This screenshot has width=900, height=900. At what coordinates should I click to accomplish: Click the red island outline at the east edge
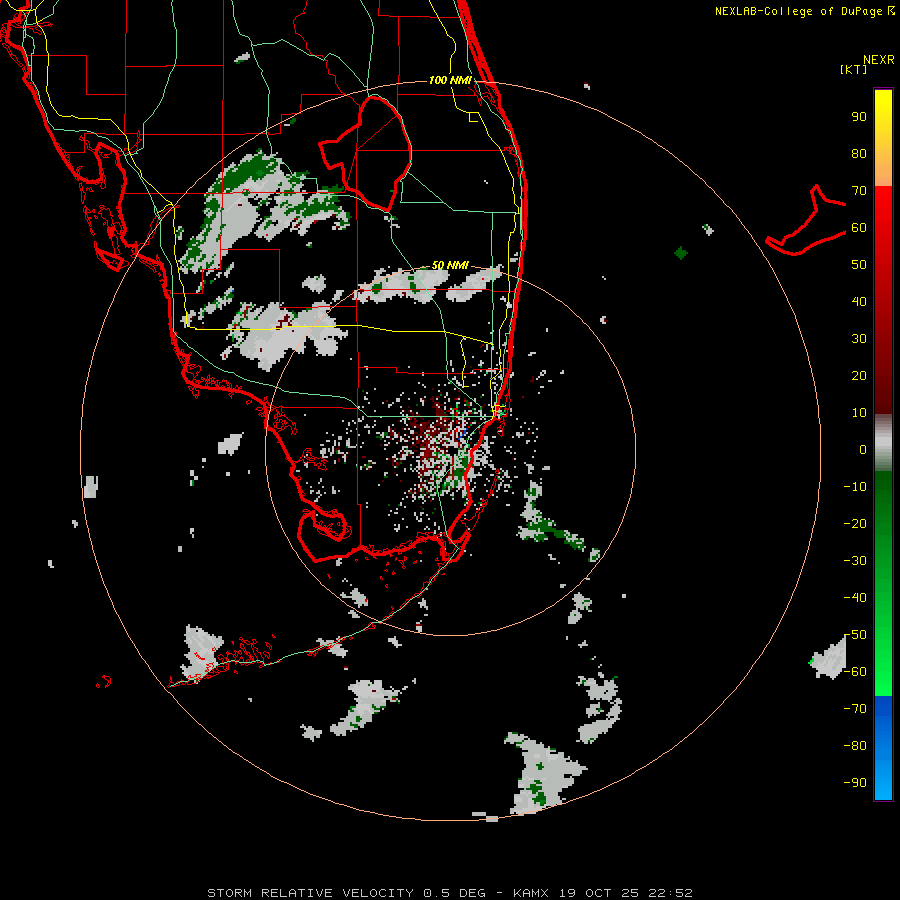point(806,220)
